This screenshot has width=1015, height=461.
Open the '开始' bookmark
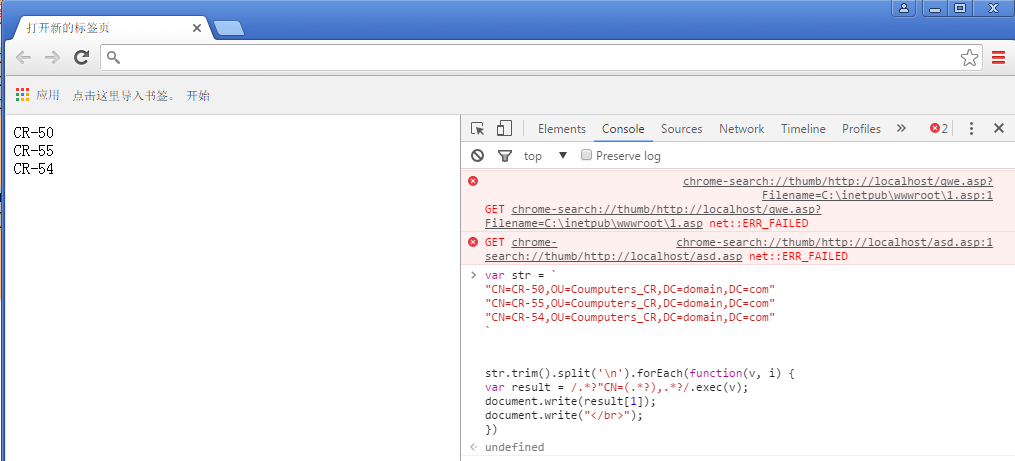coord(198,95)
